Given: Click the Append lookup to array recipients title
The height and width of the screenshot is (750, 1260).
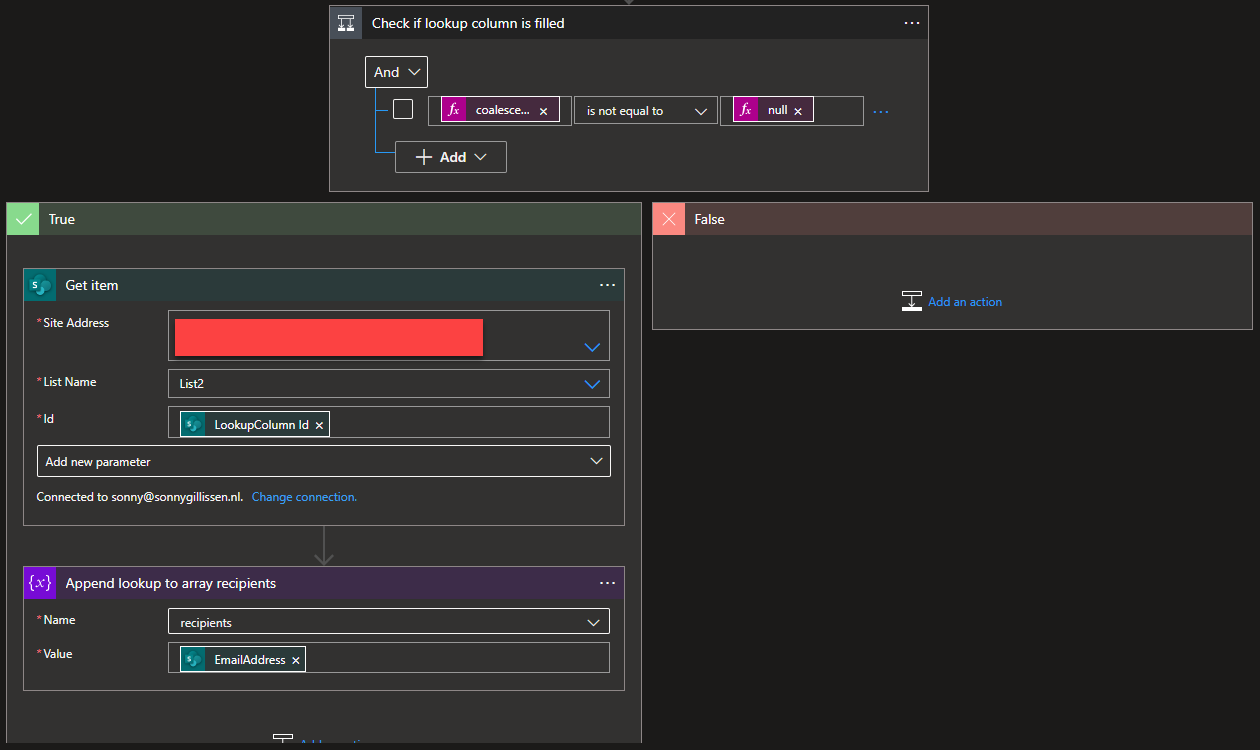Looking at the screenshot, I should 171,583.
